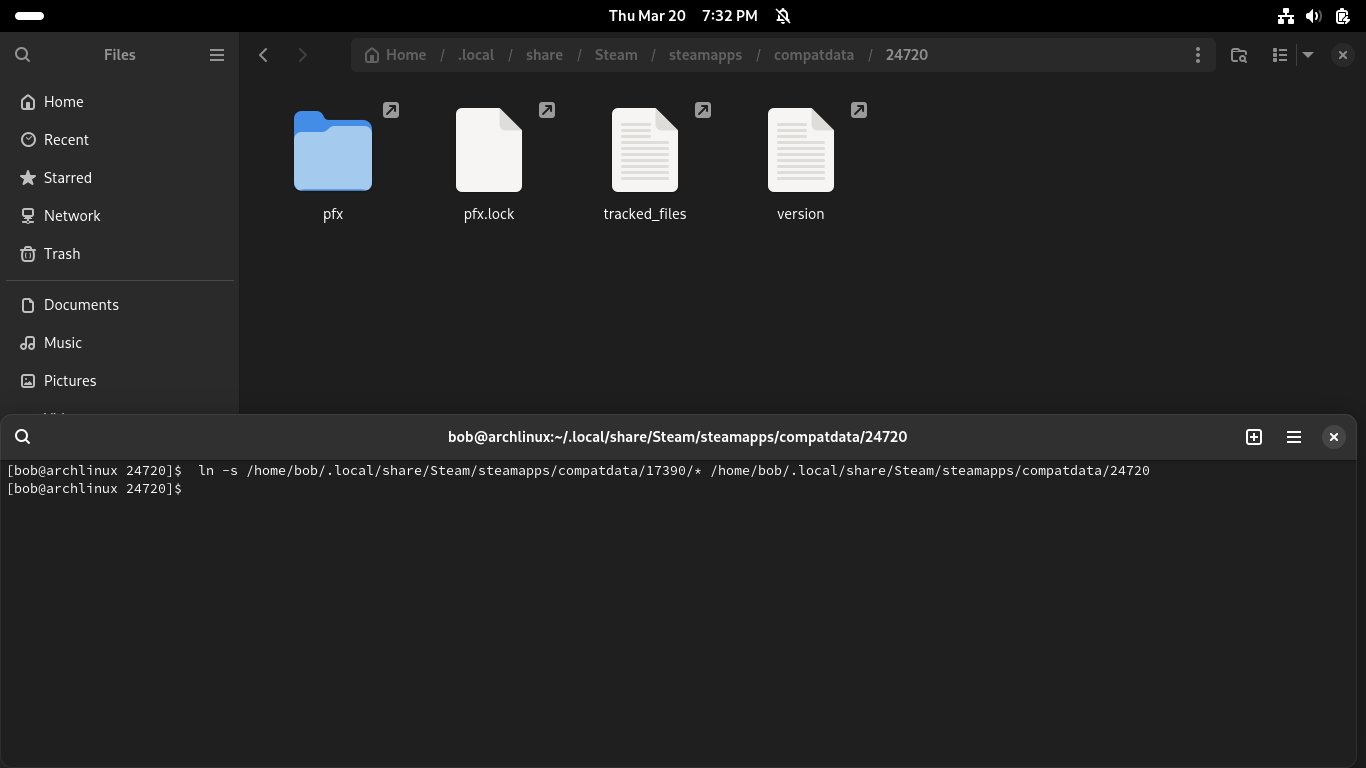
Task: Click the version file name label
Action: pyautogui.click(x=801, y=214)
